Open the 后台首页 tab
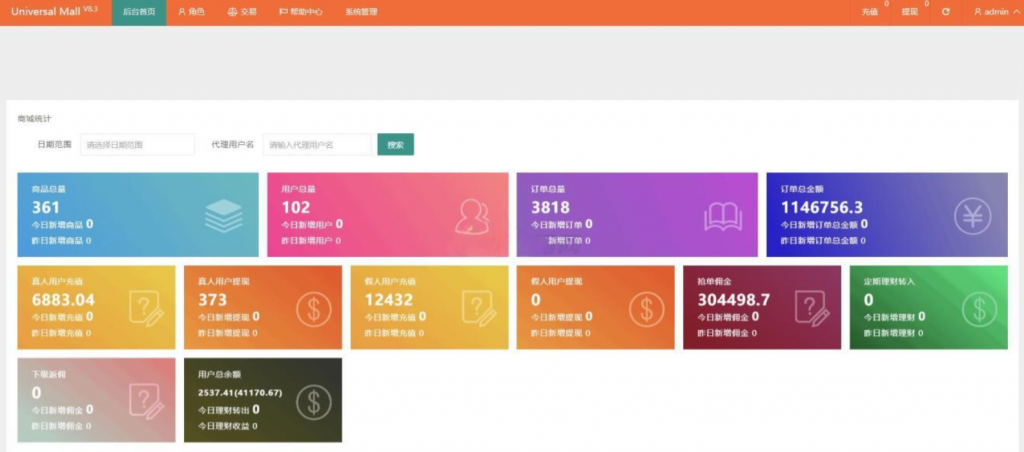The image size is (1024, 452). tap(139, 12)
